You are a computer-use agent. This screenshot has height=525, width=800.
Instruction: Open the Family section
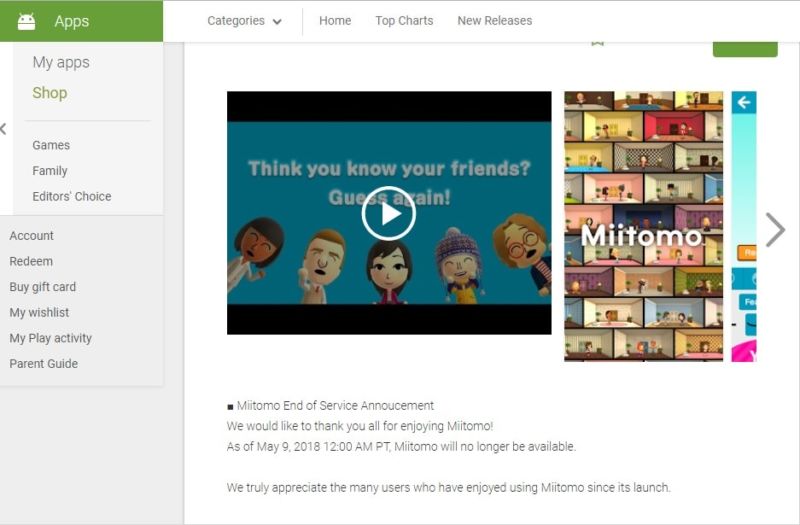pyautogui.click(x=50, y=171)
